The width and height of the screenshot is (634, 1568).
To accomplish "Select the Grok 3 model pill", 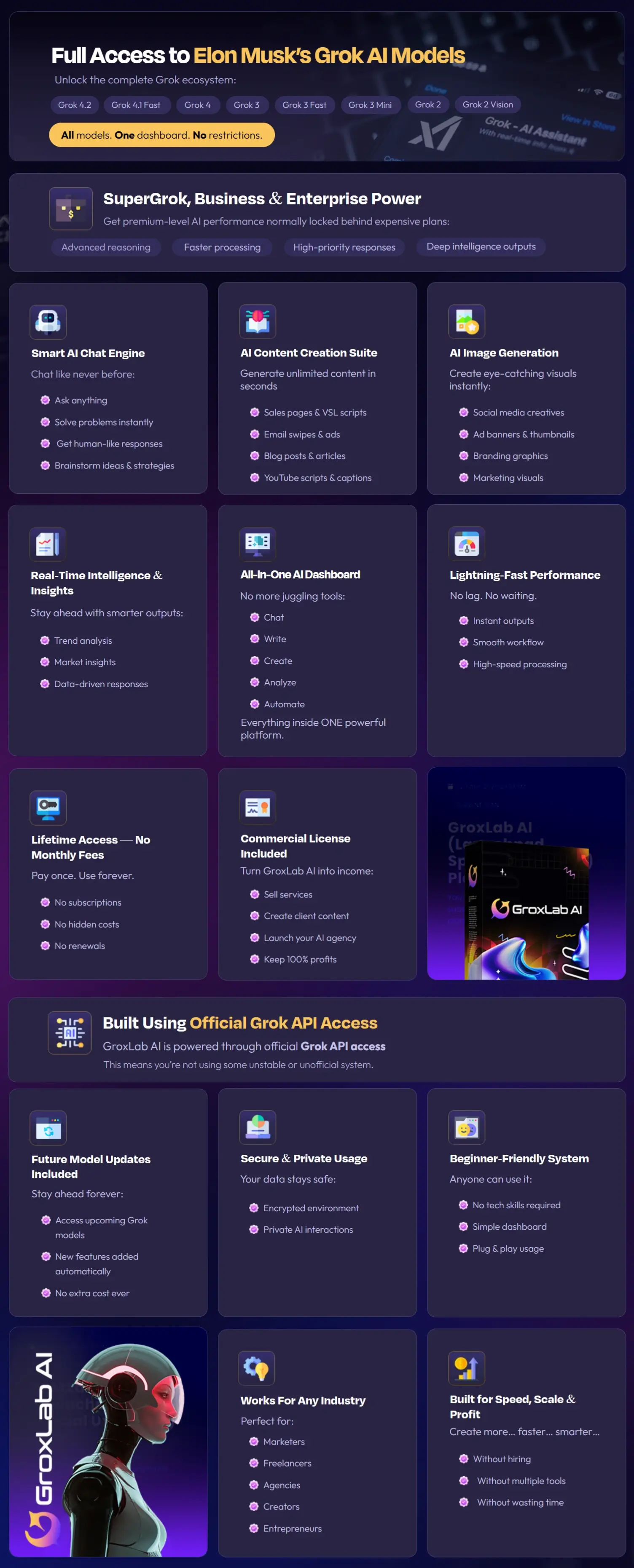I will (x=247, y=105).
